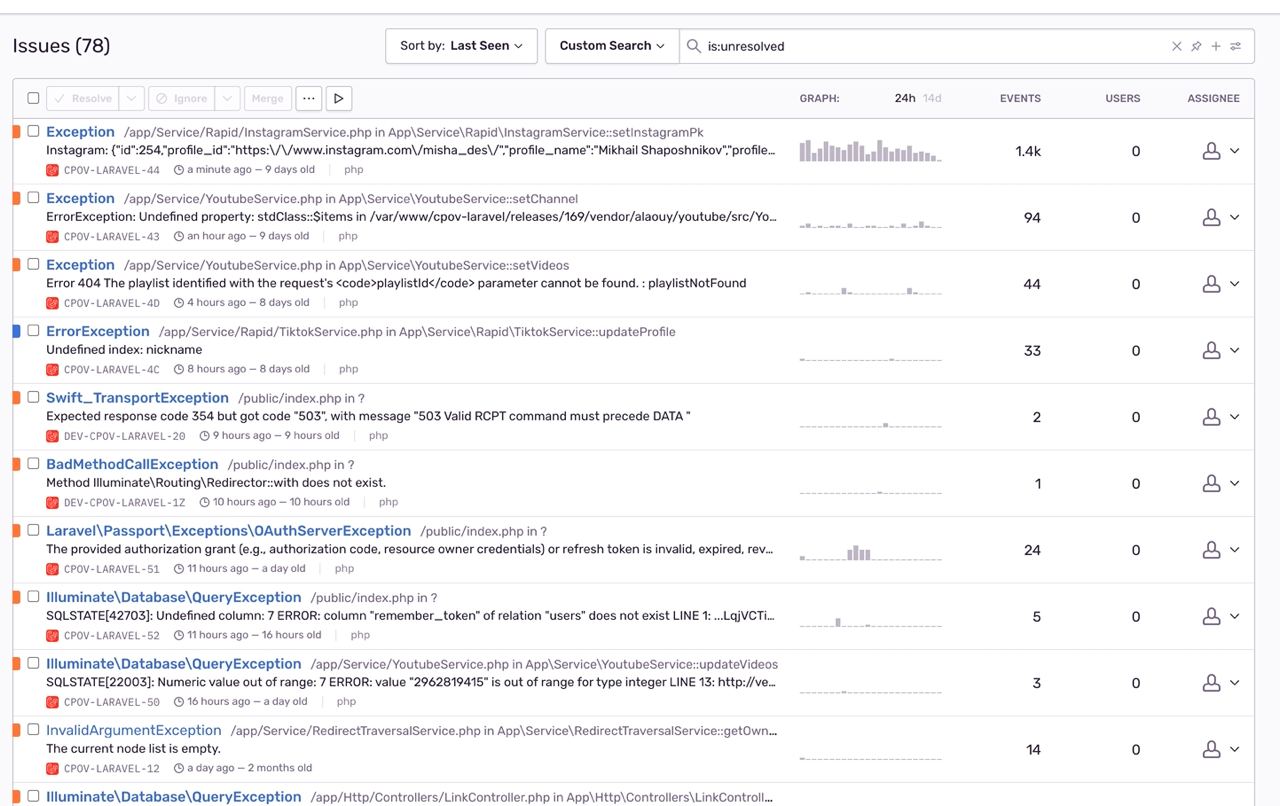This screenshot has width=1280, height=806.
Task: Open the Custom Search dropdown
Action: point(612,46)
